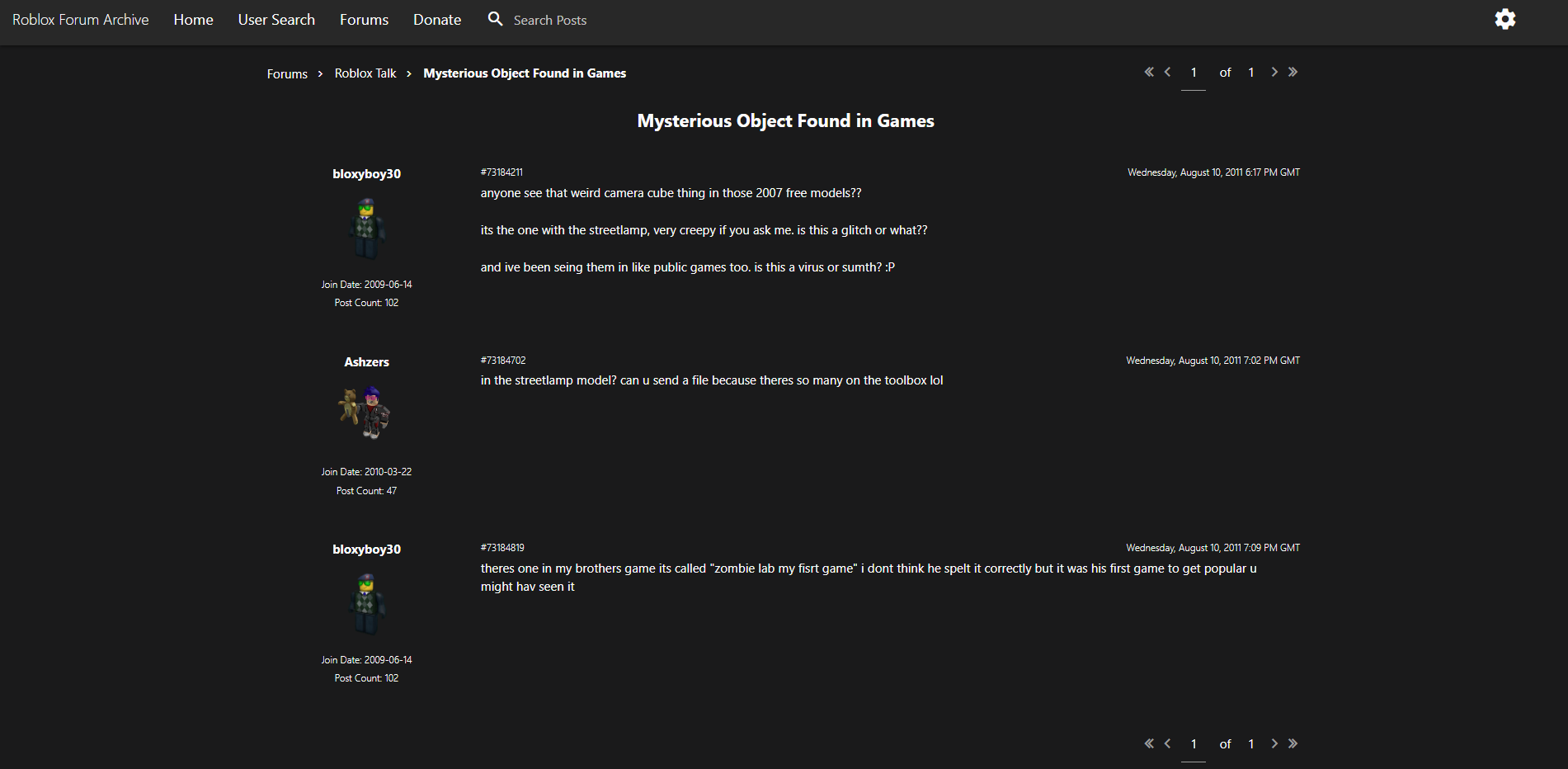Open the settings gear icon
Screen dimensions: 1568x769
coord(1505,19)
